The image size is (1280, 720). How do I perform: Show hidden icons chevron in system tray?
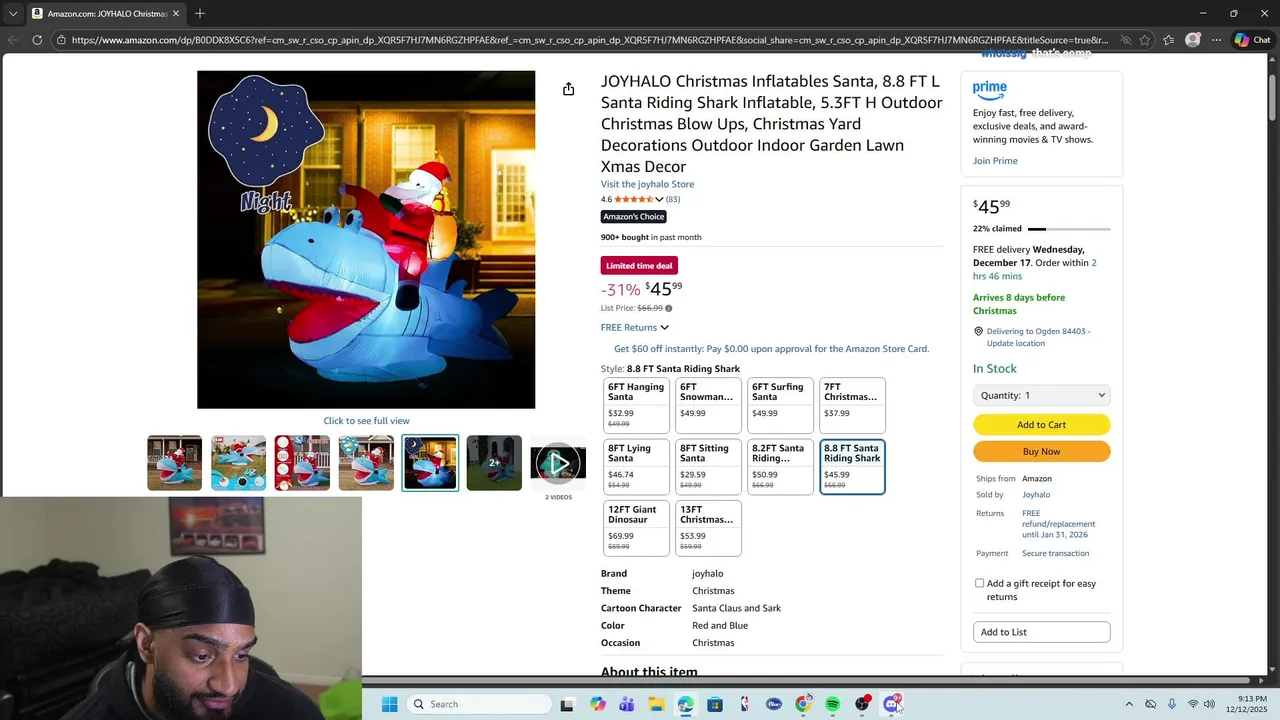point(1129,704)
